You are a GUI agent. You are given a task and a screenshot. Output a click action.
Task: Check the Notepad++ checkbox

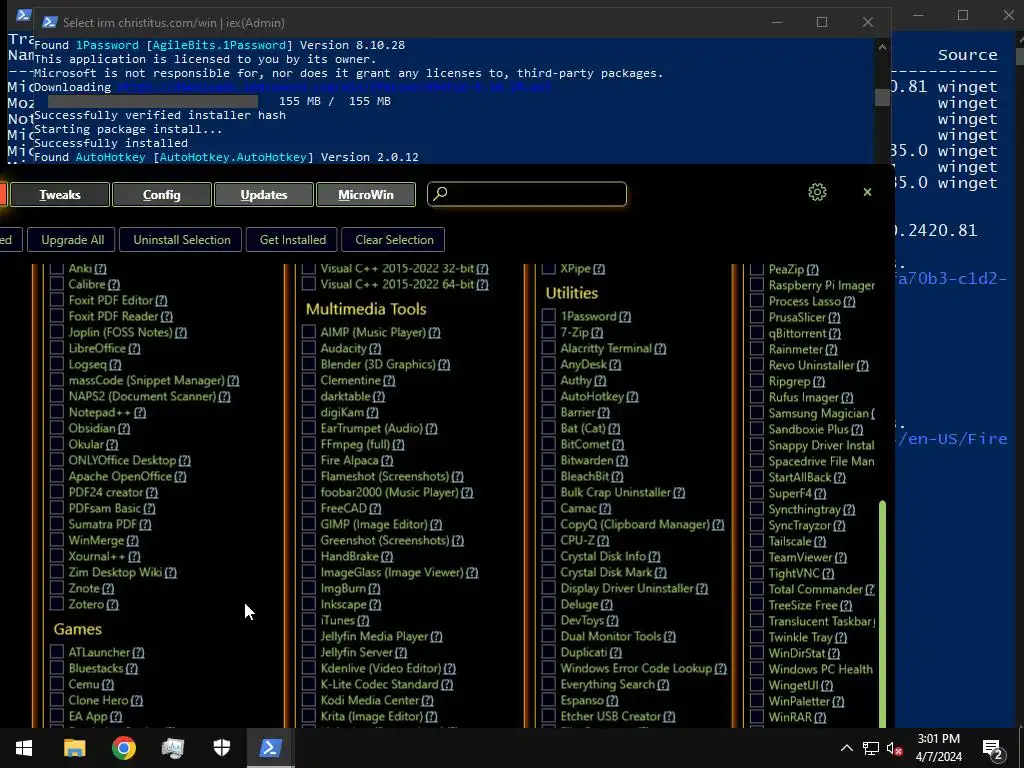(57, 412)
